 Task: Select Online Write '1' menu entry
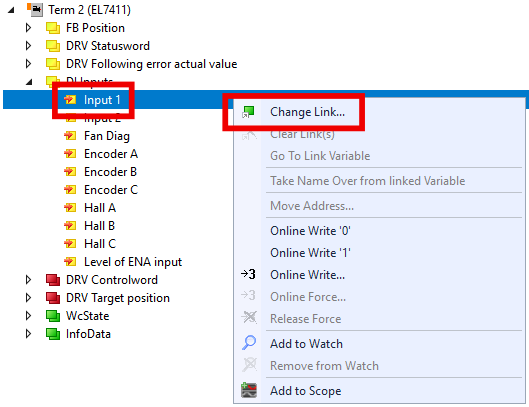[x=310, y=253]
